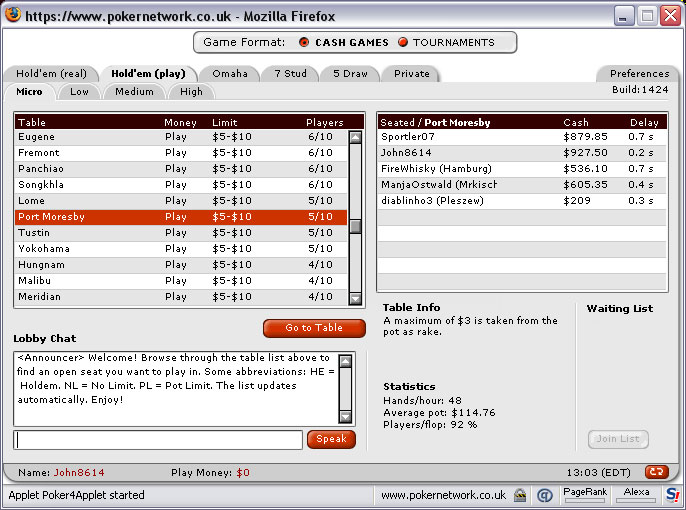Click the lobby chat scroll up arrow

tap(345, 361)
